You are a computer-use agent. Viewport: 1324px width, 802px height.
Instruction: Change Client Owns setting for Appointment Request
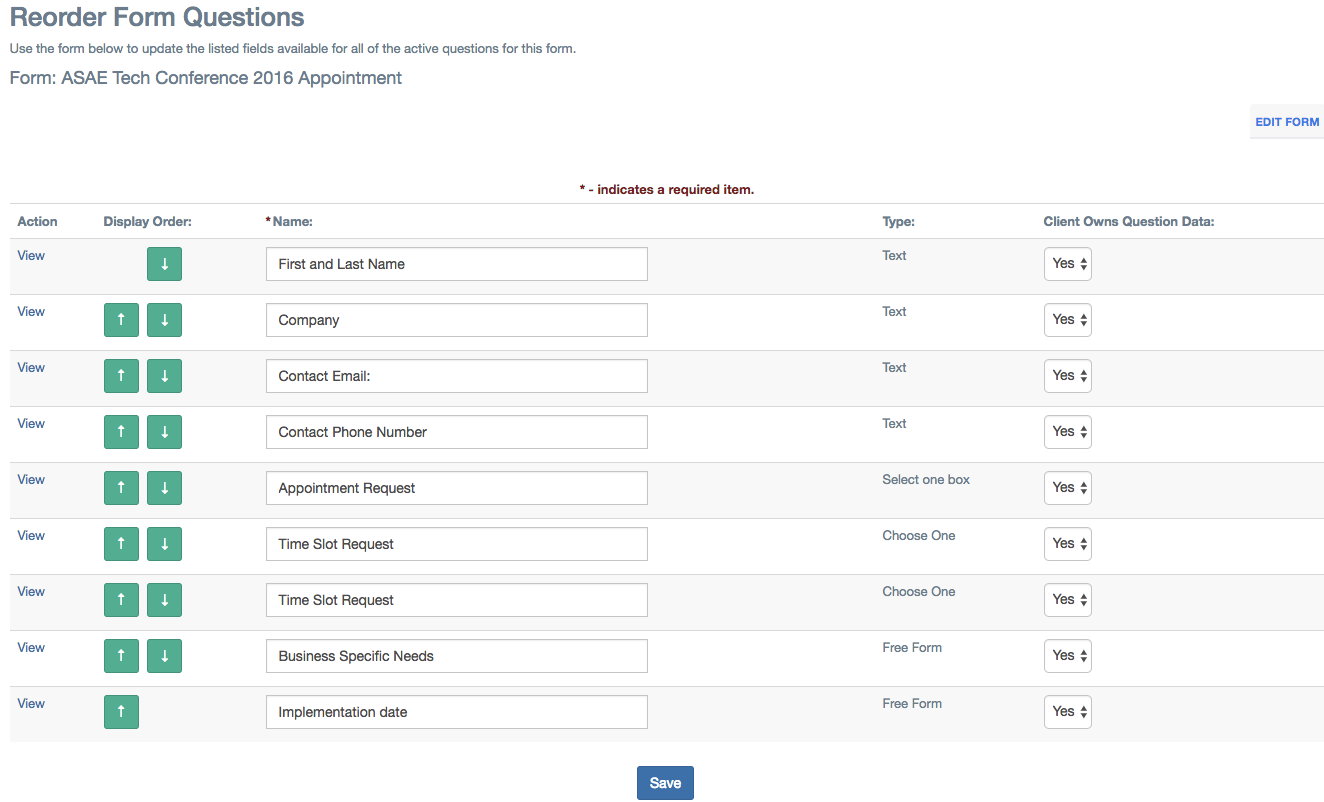click(1067, 487)
